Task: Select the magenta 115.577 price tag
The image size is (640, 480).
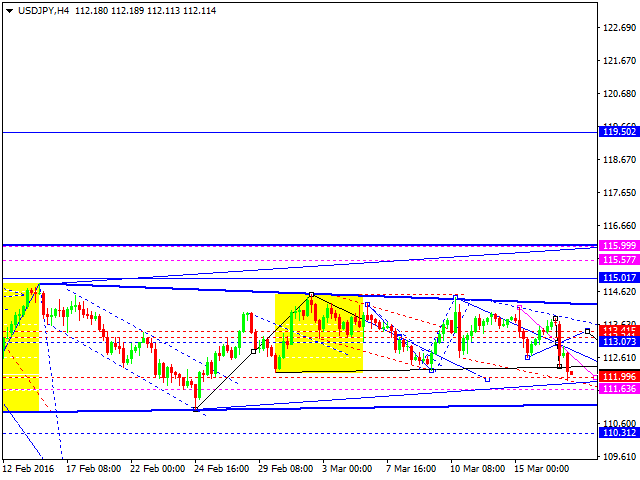Action: point(616,260)
